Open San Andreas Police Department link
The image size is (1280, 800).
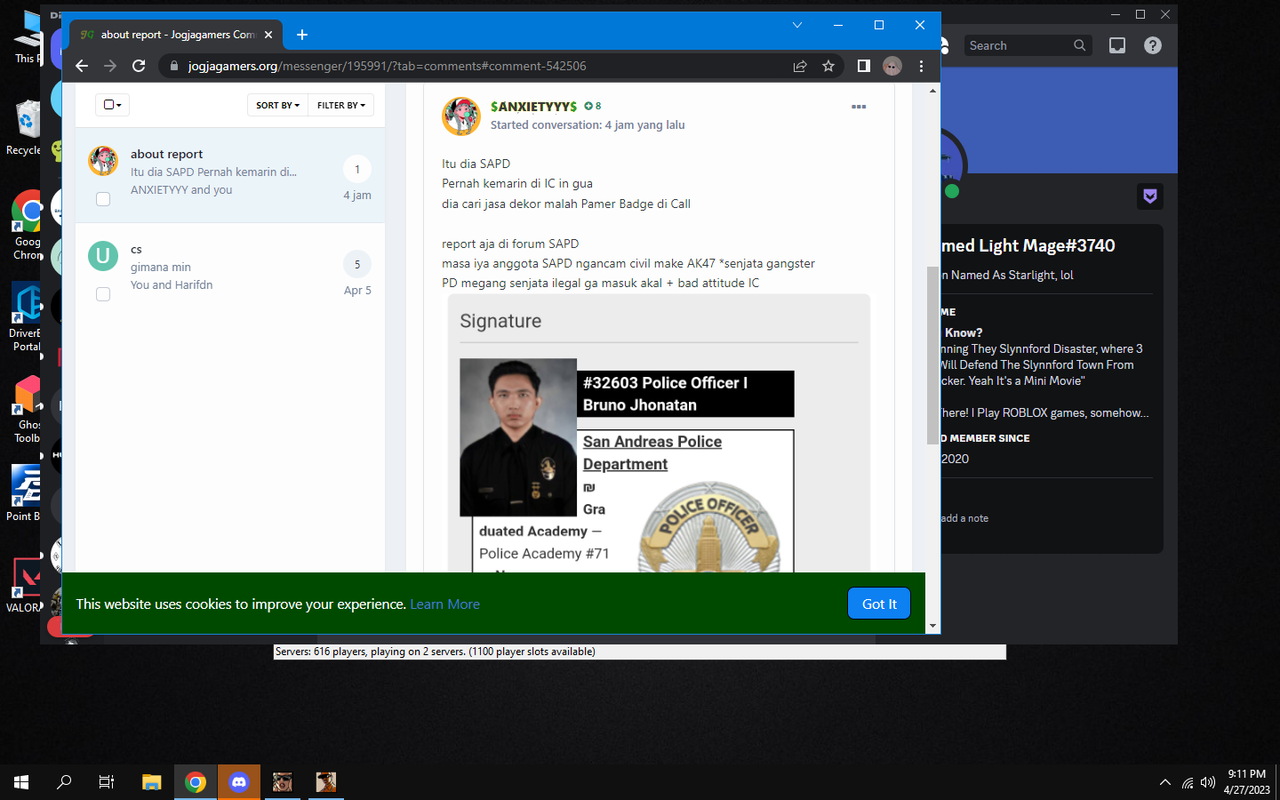652,453
